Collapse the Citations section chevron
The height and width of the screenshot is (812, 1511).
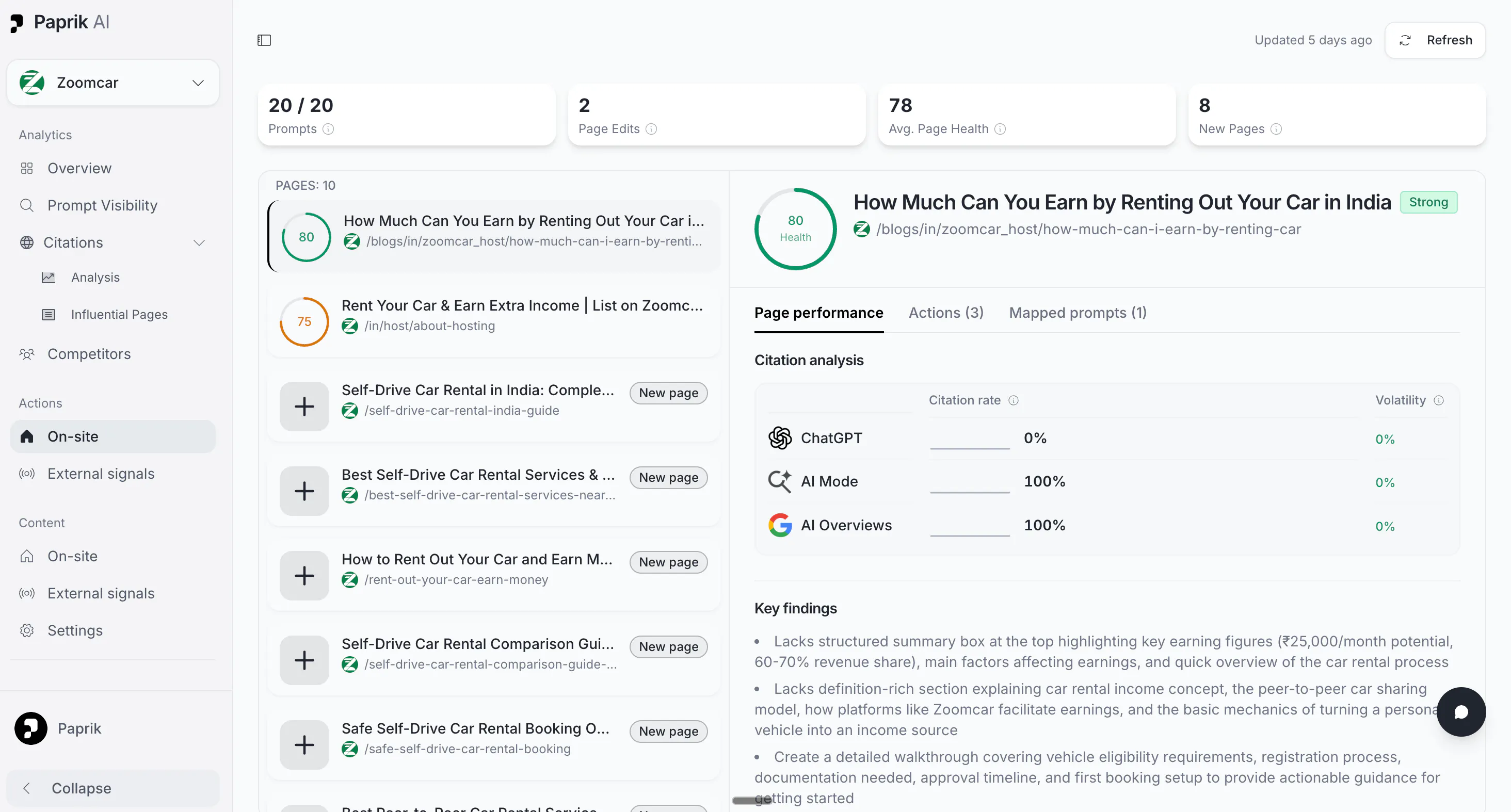click(199, 242)
